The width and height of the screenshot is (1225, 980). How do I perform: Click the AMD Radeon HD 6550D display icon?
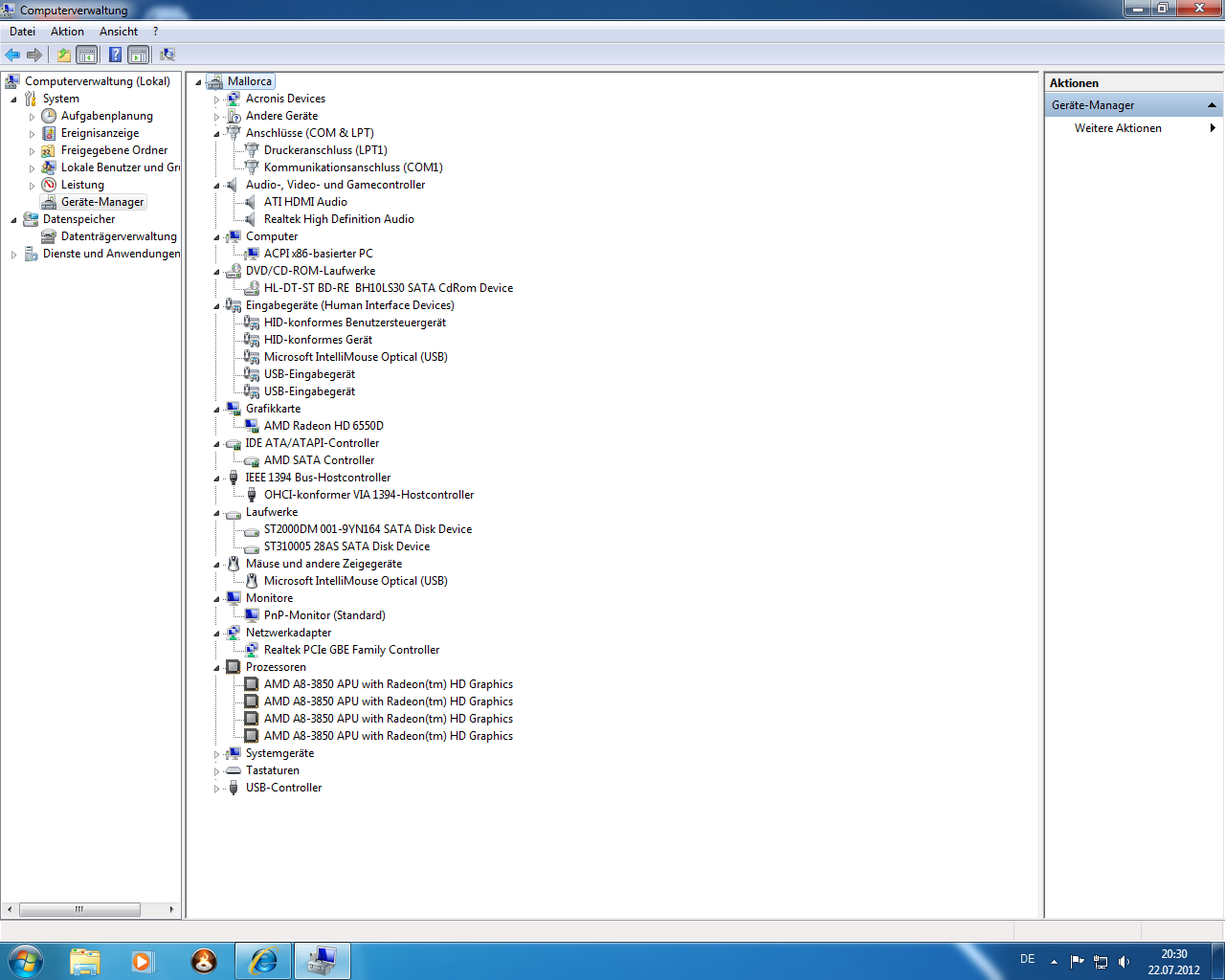click(252, 426)
